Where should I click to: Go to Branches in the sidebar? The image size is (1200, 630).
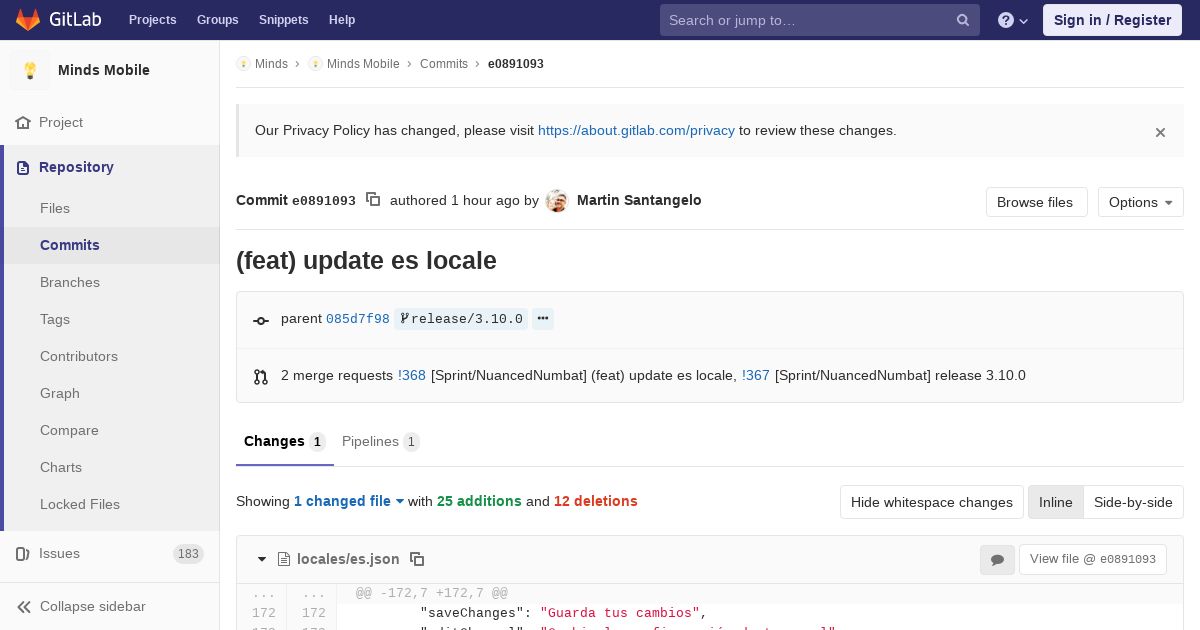(70, 282)
